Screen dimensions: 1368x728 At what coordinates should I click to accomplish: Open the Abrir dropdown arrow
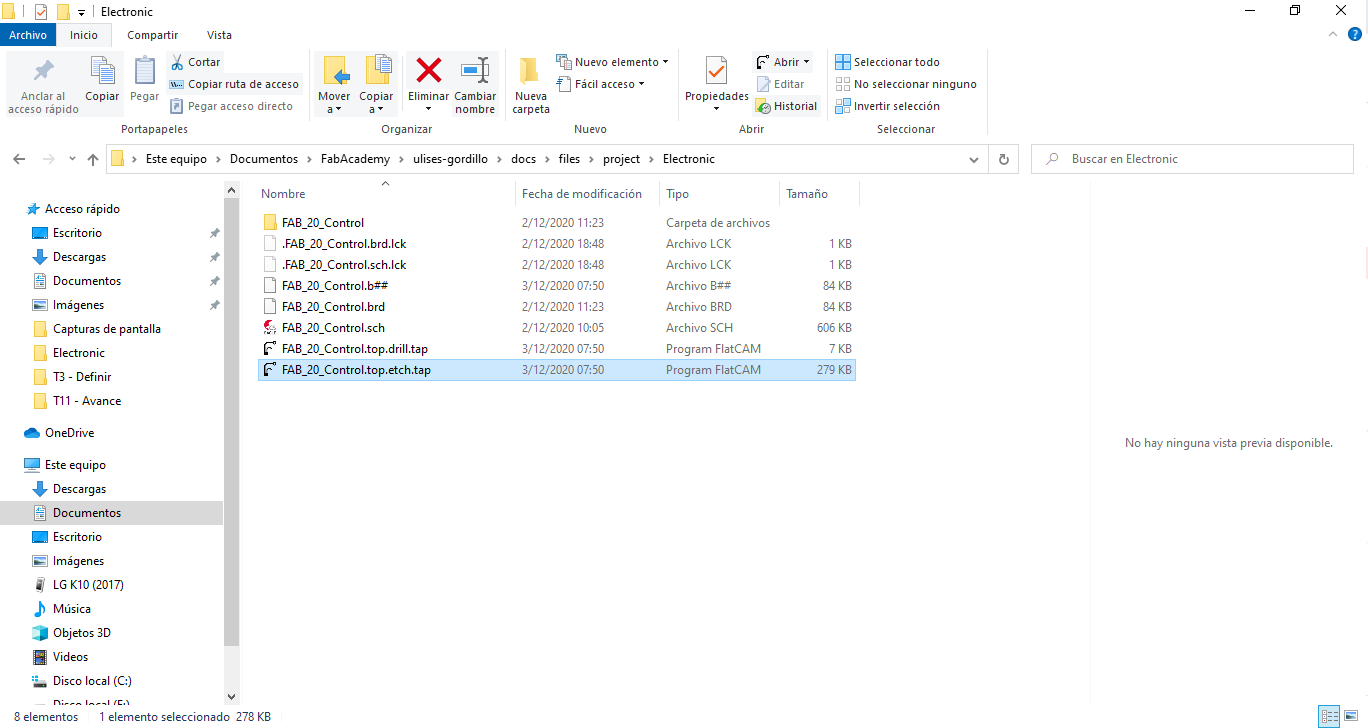click(806, 62)
